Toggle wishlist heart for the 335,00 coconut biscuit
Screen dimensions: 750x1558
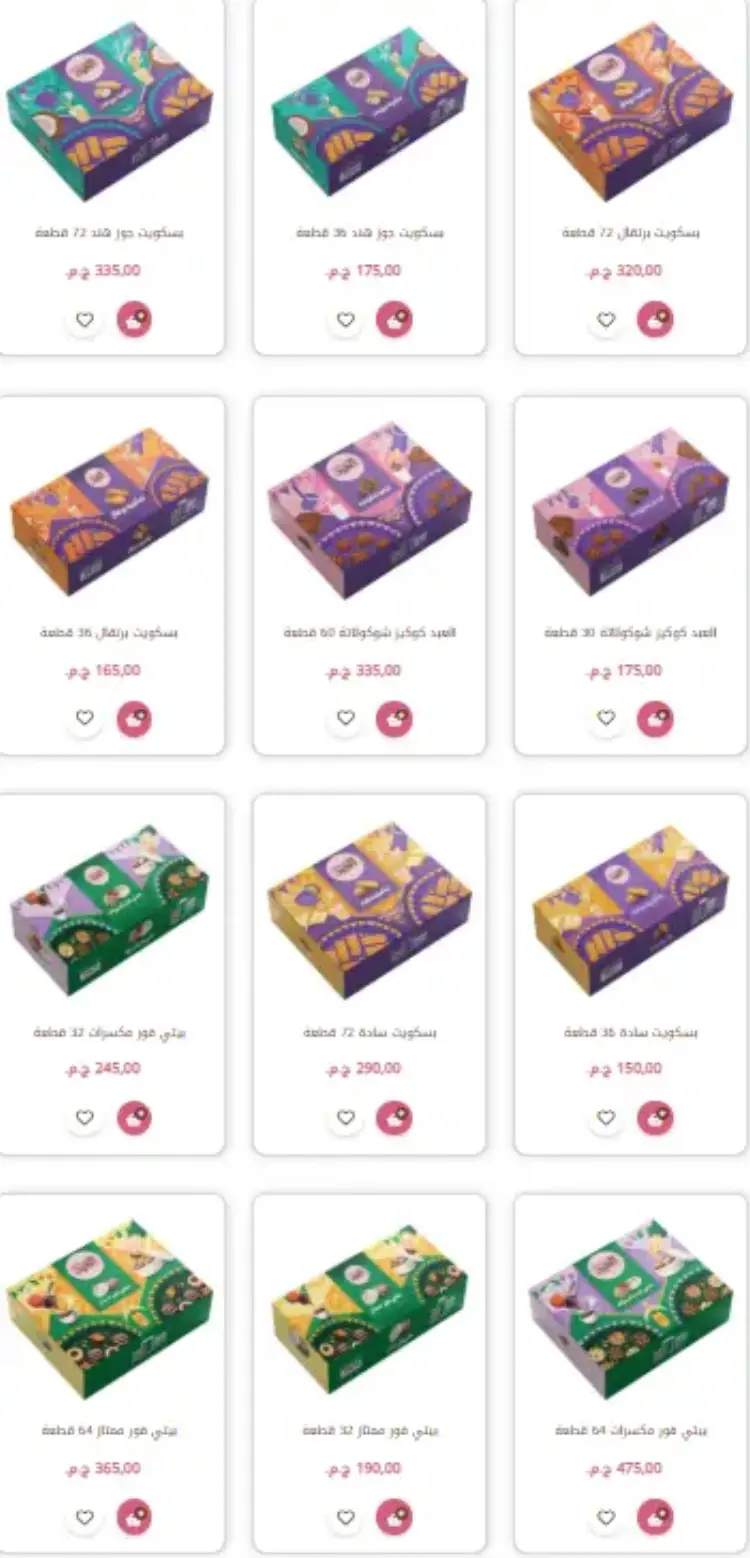point(85,320)
